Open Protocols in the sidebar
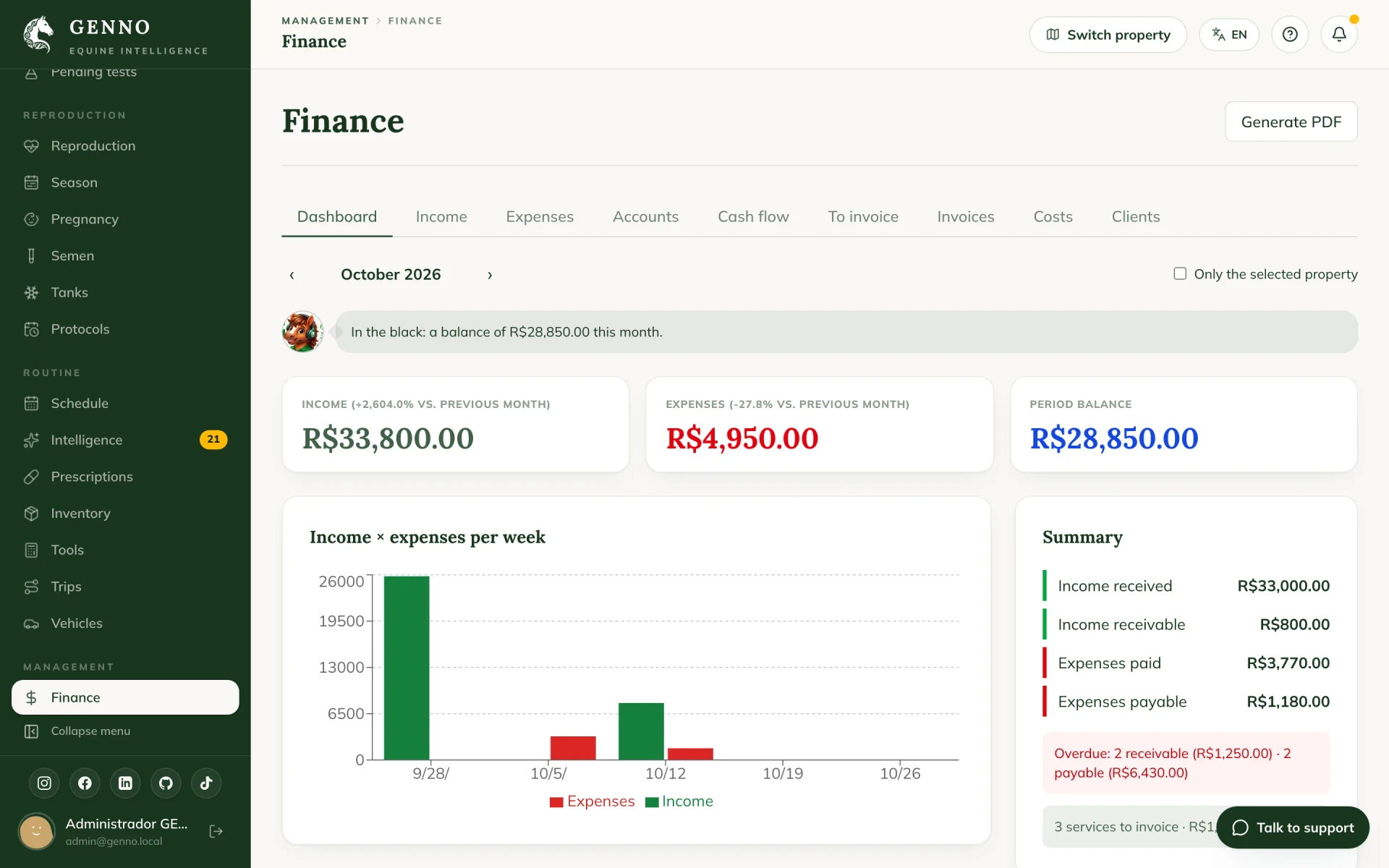This screenshot has width=1389, height=868. point(125,329)
